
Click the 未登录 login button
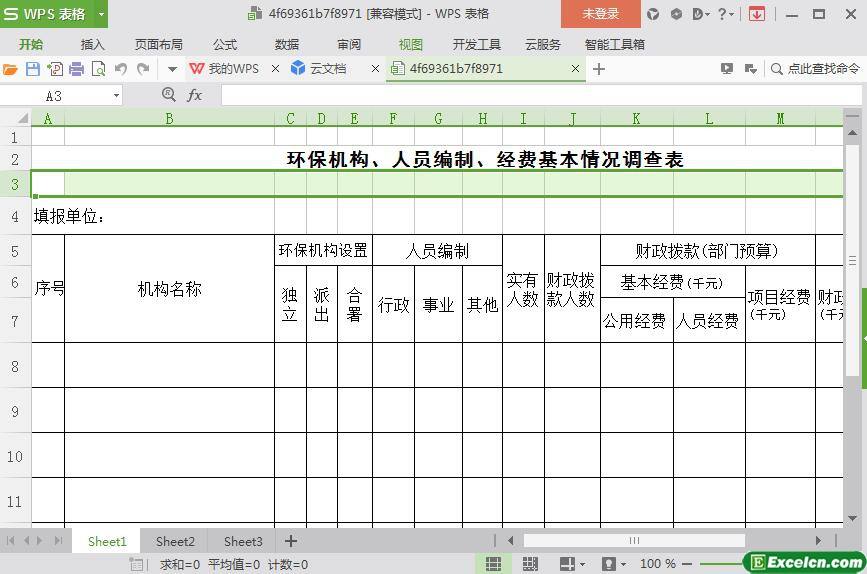[x=600, y=14]
